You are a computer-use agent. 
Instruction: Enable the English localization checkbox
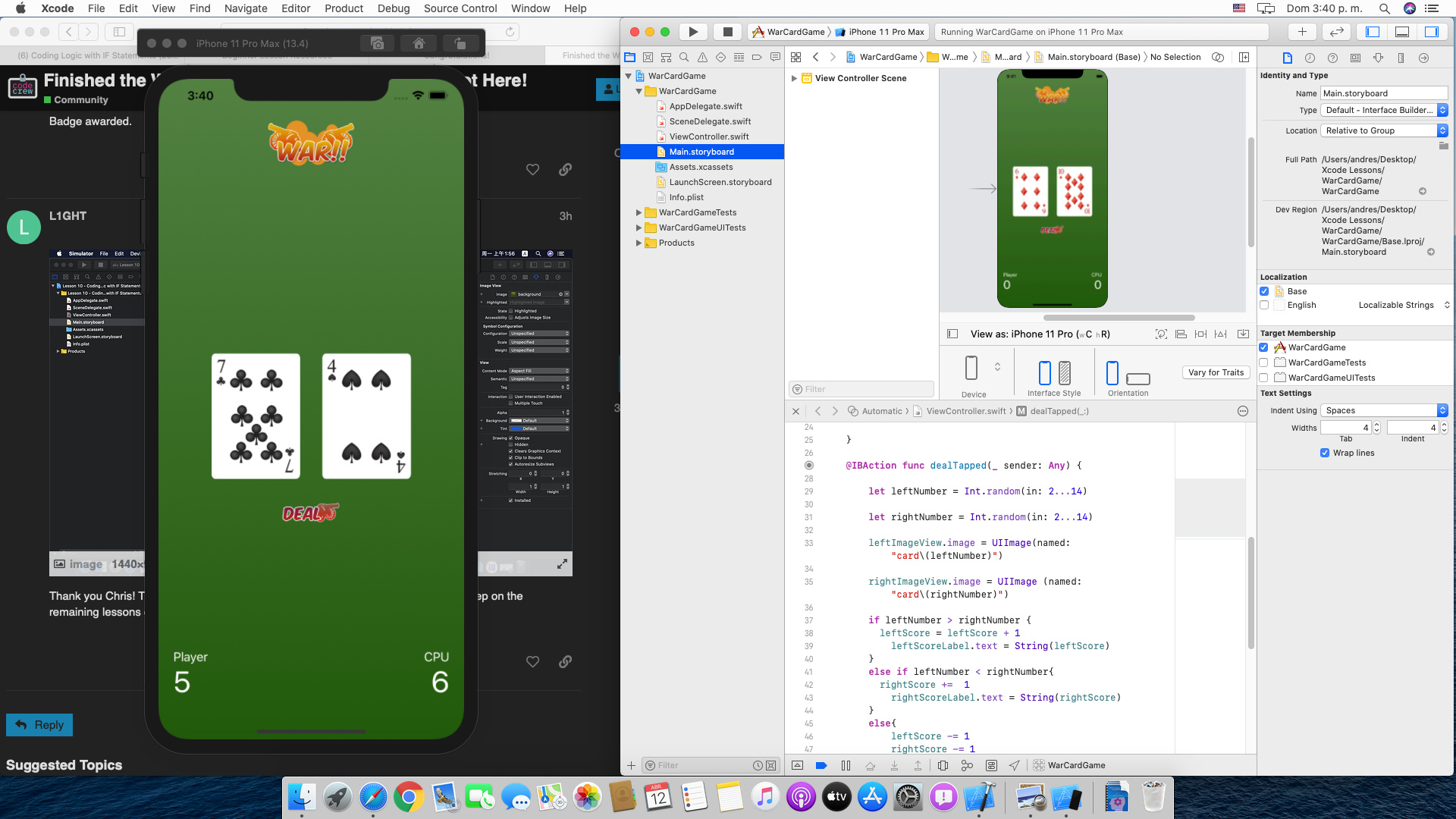[x=1264, y=305]
